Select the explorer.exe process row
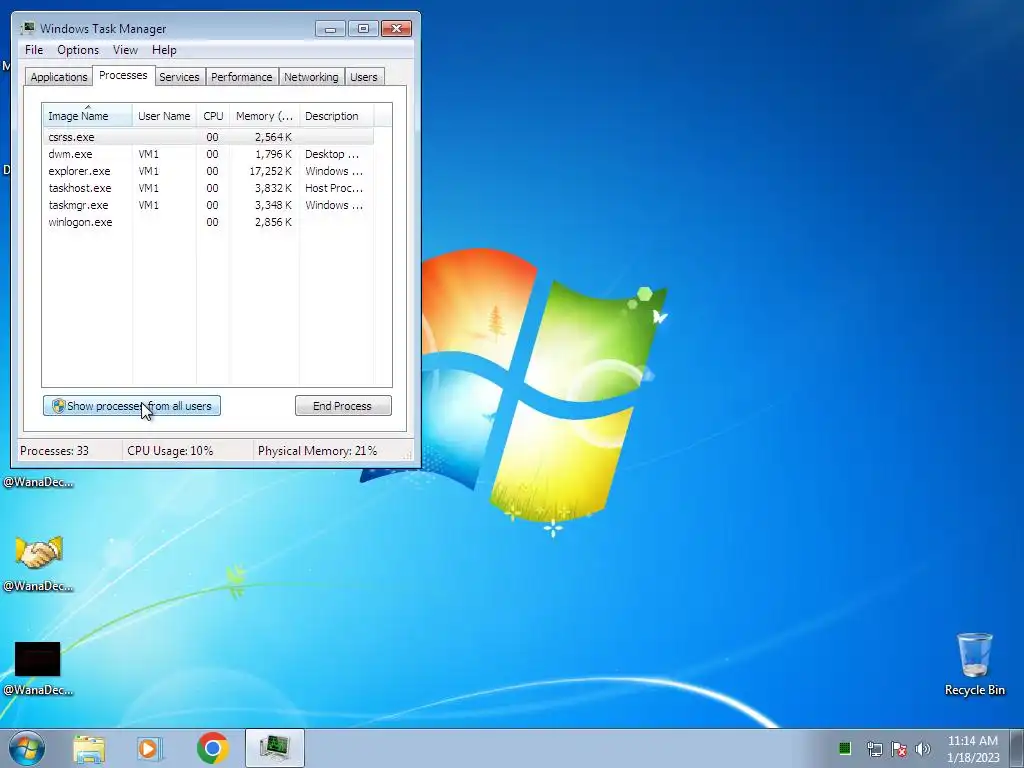 pyautogui.click(x=209, y=171)
